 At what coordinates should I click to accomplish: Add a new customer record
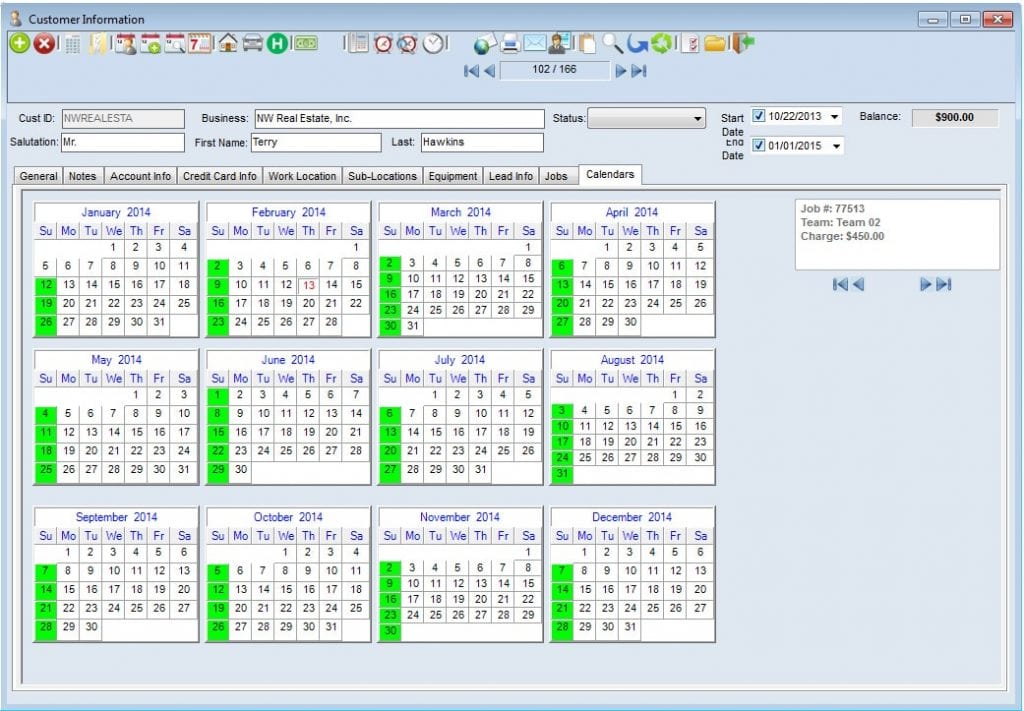pos(20,44)
